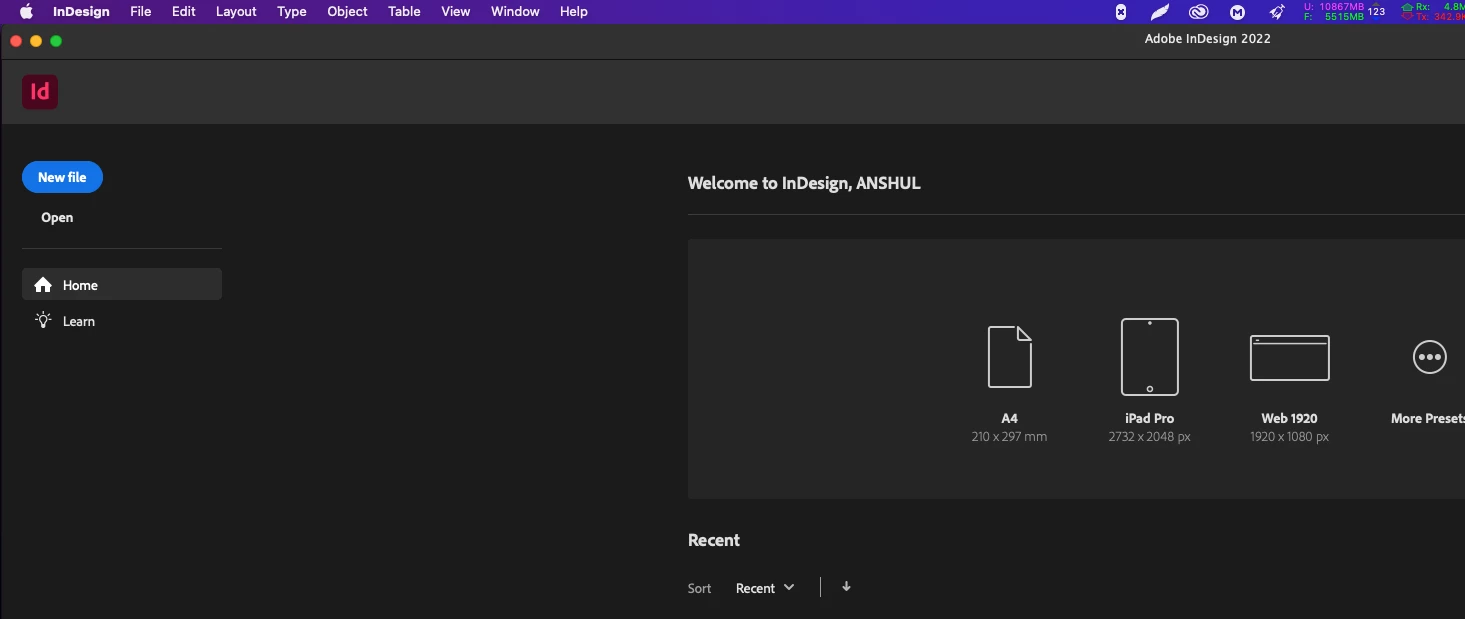This screenshot has height=619, width=1465.
Task: Reverse sort order with the arrow icon
Action: tap(846, 587)
